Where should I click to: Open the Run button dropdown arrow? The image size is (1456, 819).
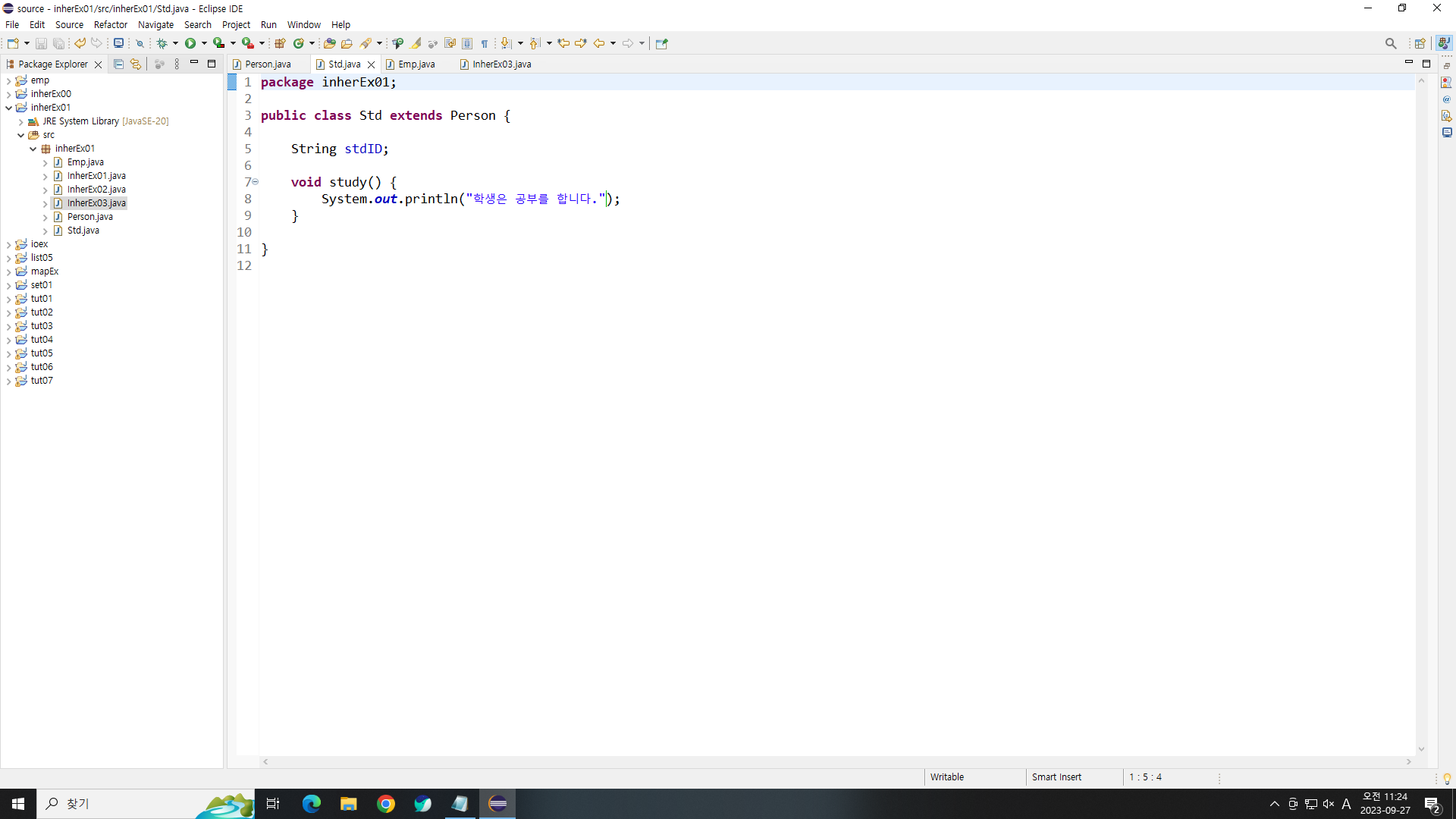(x=204, y=43)
